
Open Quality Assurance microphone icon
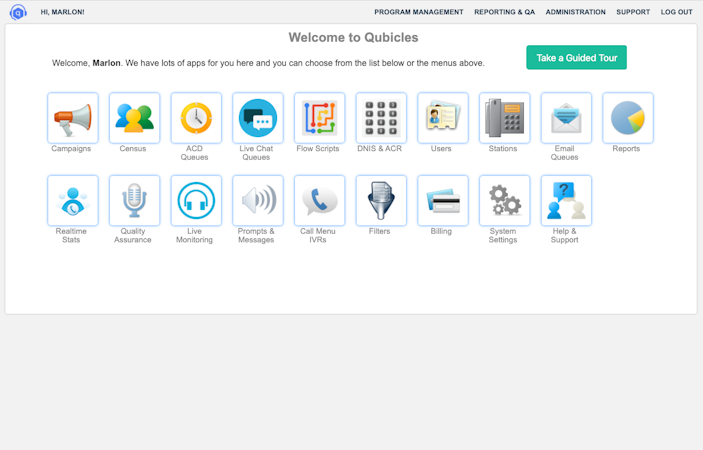pos(135,201)
